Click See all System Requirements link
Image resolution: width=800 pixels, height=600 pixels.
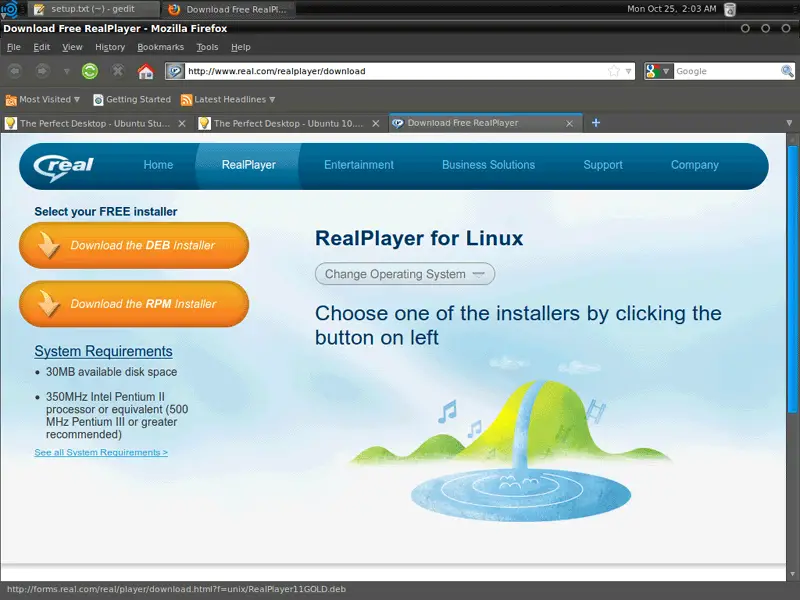click(101, 452)
